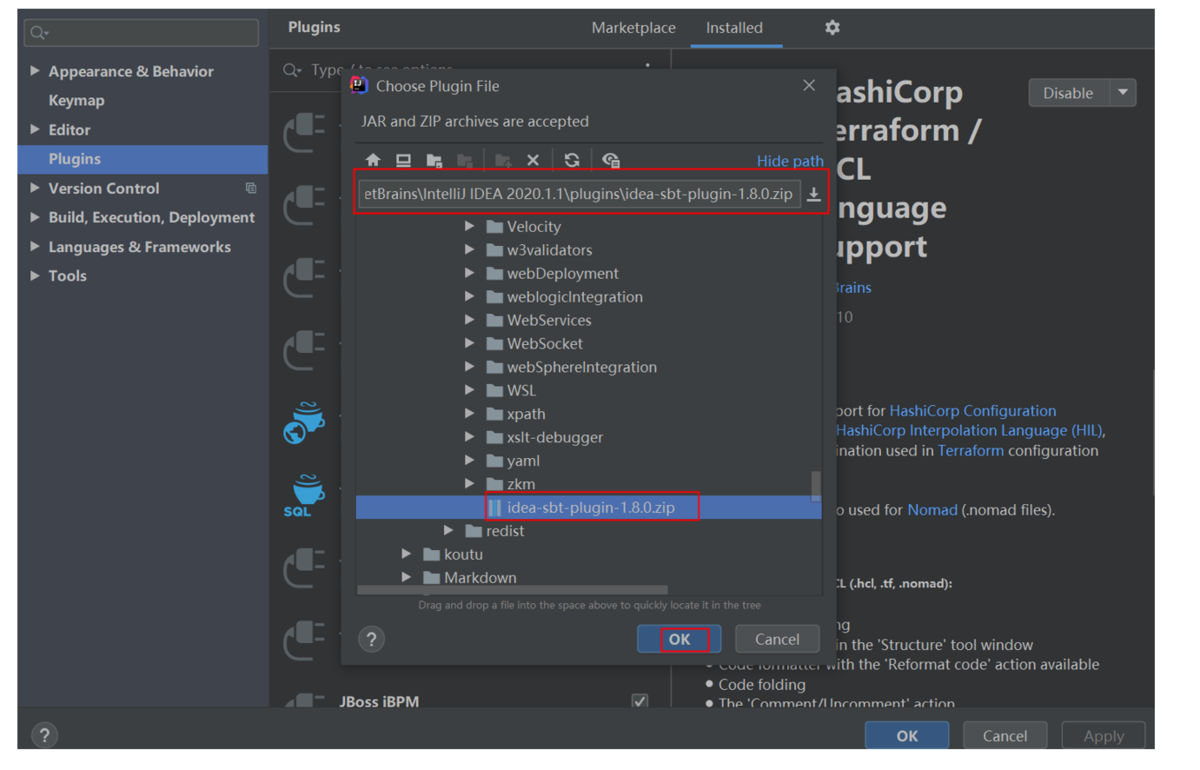The image size is (1200, 770).
Task: Click OK in the Settings window
Action: pos(907,736)
